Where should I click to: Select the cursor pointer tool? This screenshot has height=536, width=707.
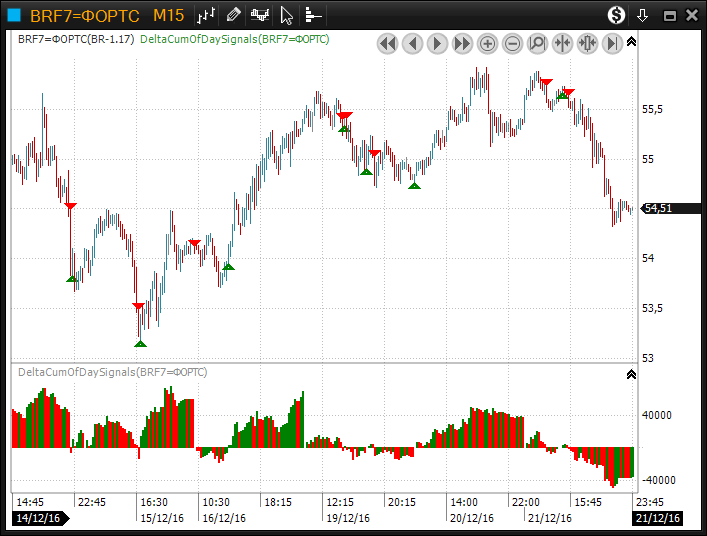[287, 16]
